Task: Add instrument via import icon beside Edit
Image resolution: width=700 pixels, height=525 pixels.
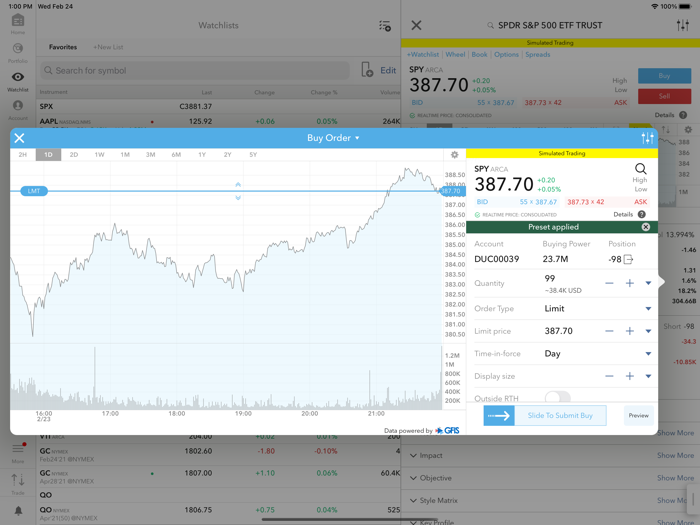Action: [x=367, y=70]
